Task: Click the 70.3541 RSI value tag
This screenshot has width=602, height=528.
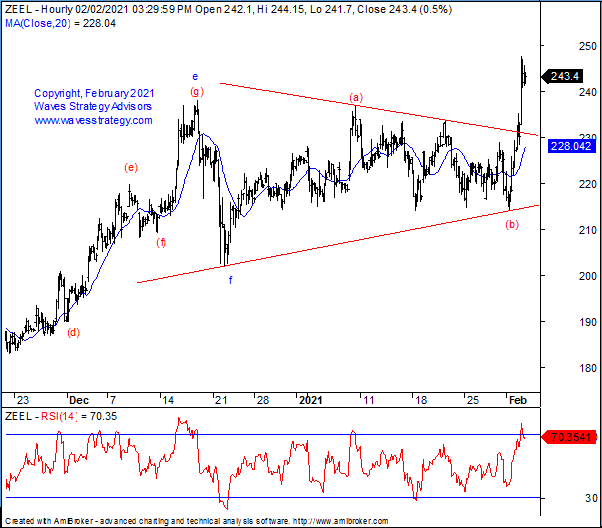Action: (x=569, y=437)
